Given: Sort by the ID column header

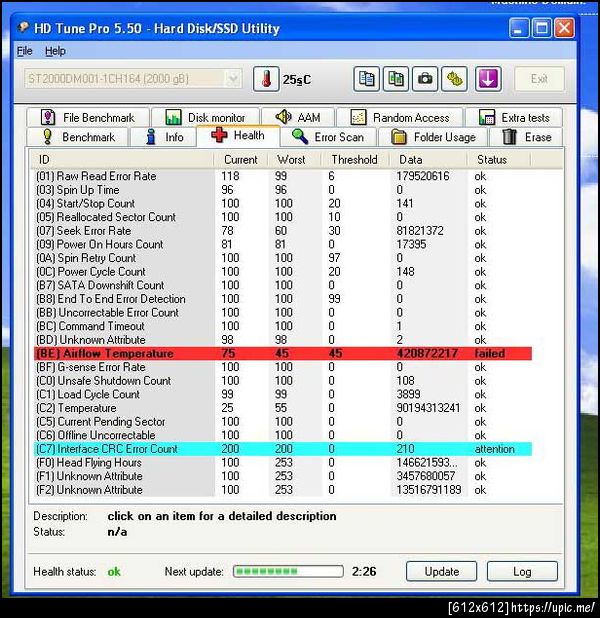Looking at the screenshot, I should pyautogui.click(x=122, y=160).
